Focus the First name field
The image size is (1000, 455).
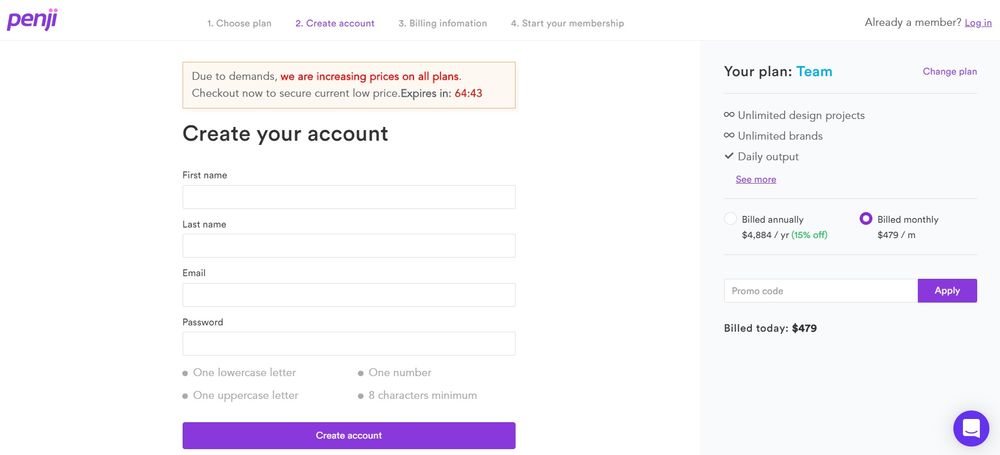point(349,197)
